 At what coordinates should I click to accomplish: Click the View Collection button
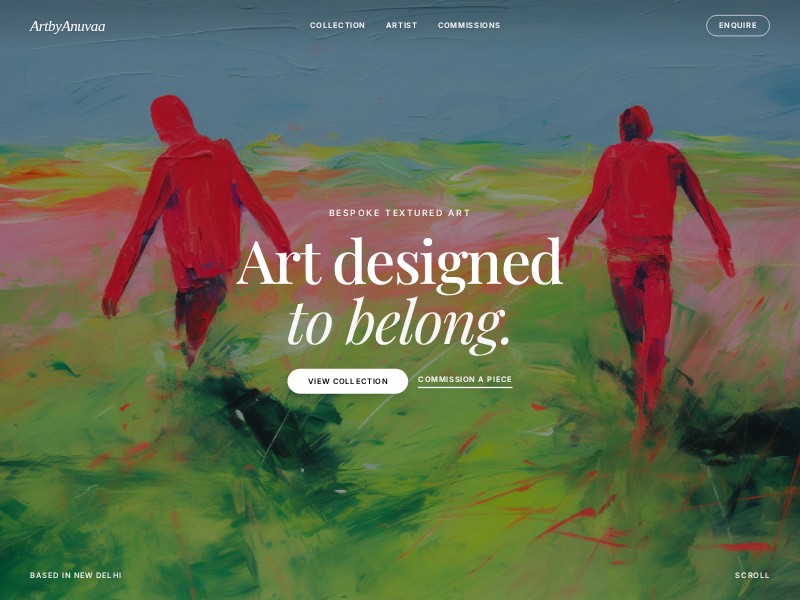pyautogui.click(x=347, y=381)
